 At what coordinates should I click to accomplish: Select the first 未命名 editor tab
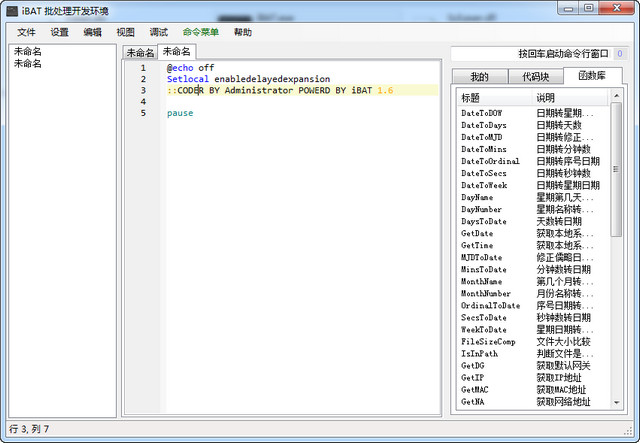click(140, 52)
